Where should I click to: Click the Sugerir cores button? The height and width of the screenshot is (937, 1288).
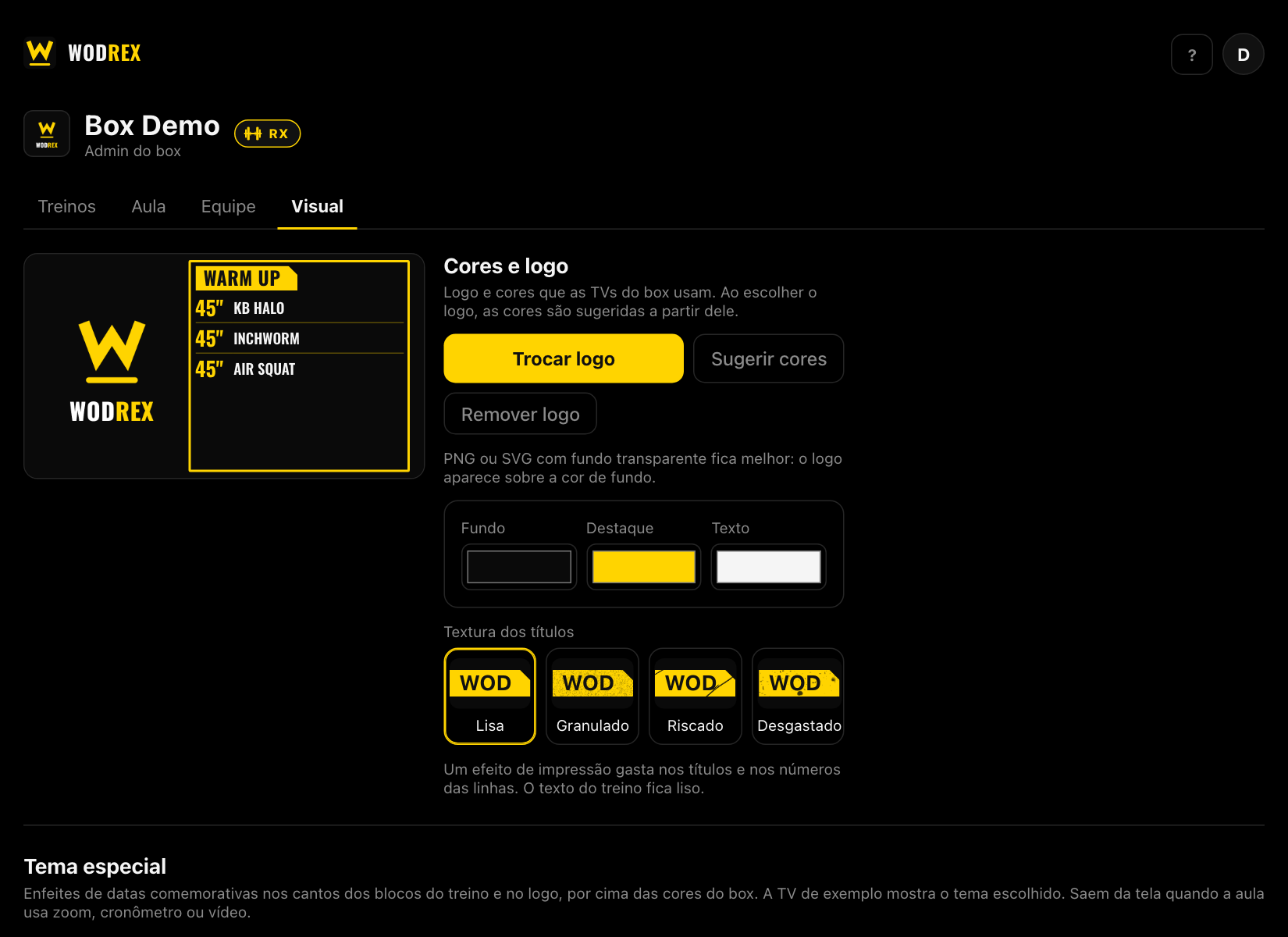pyautogui.click(x=769, y=358)
